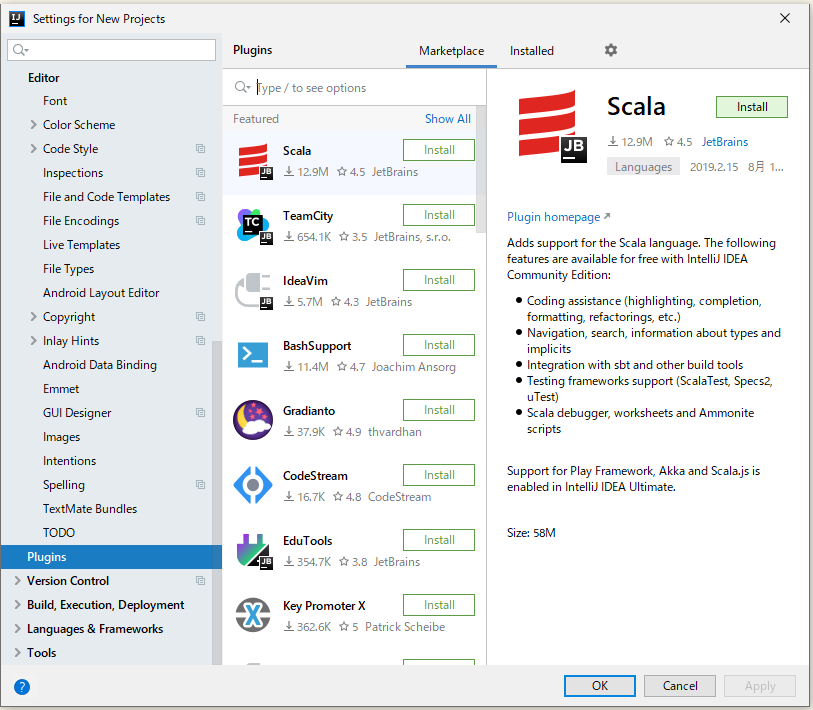Click the project-level icon beside Code Style
This screenshot has height=710, width=813.
coord(201,149)
